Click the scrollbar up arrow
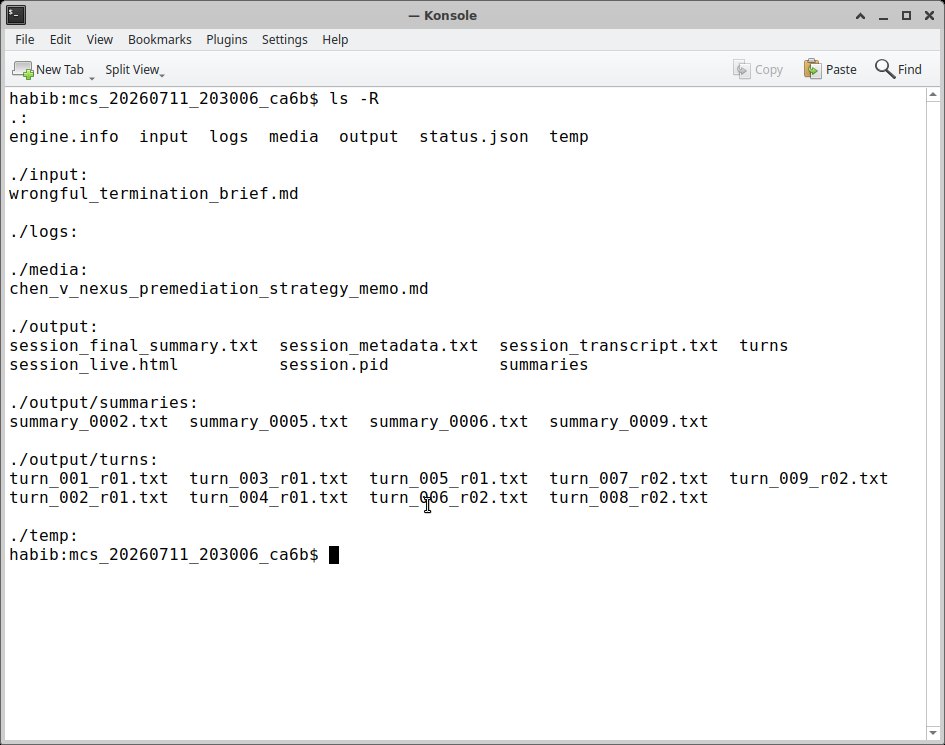 (933, 95)
